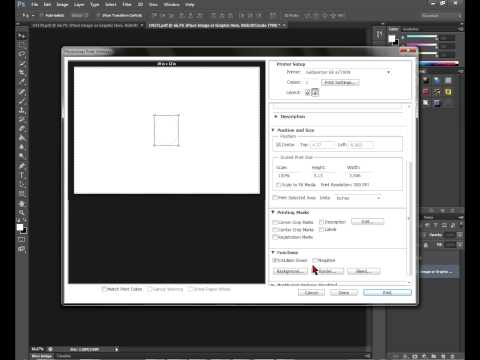Select the Horizontal Type tool
This screenshot has height=360, width=480.
coord(22,175)
